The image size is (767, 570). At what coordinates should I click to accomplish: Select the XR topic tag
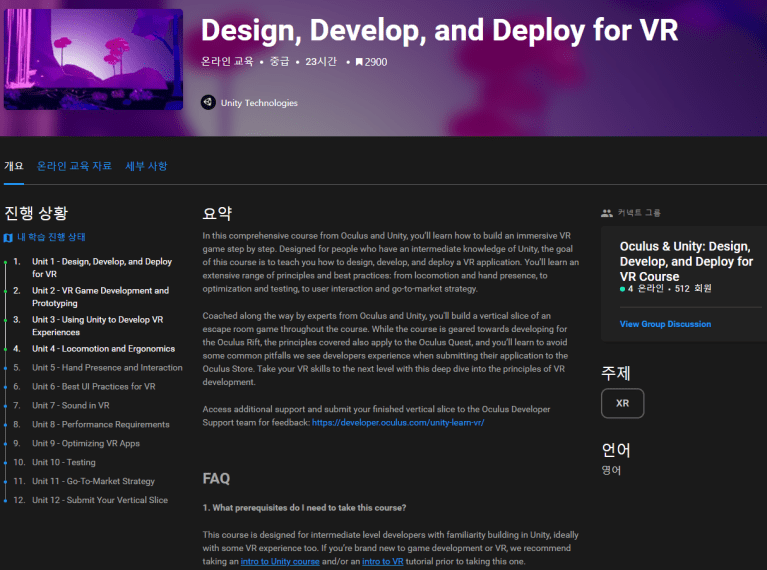pyautogui.click(x=622, y=403)
